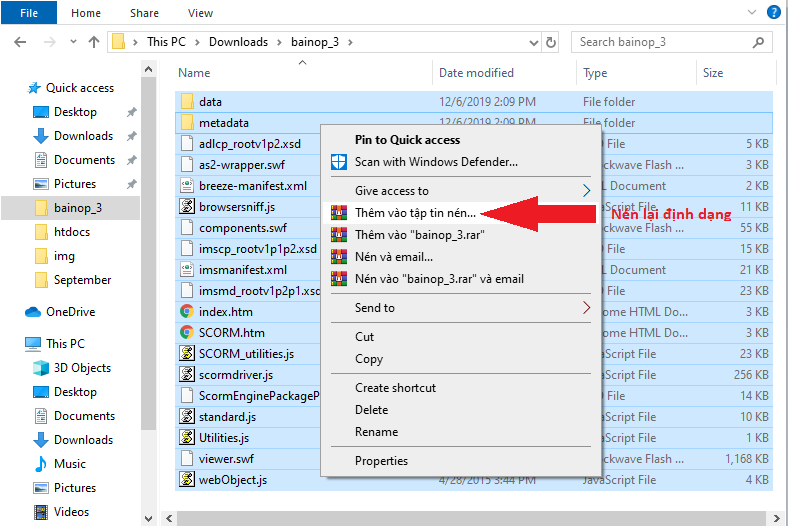Select the data folder icon
This screenshot has height=526, width=788.
187,101
